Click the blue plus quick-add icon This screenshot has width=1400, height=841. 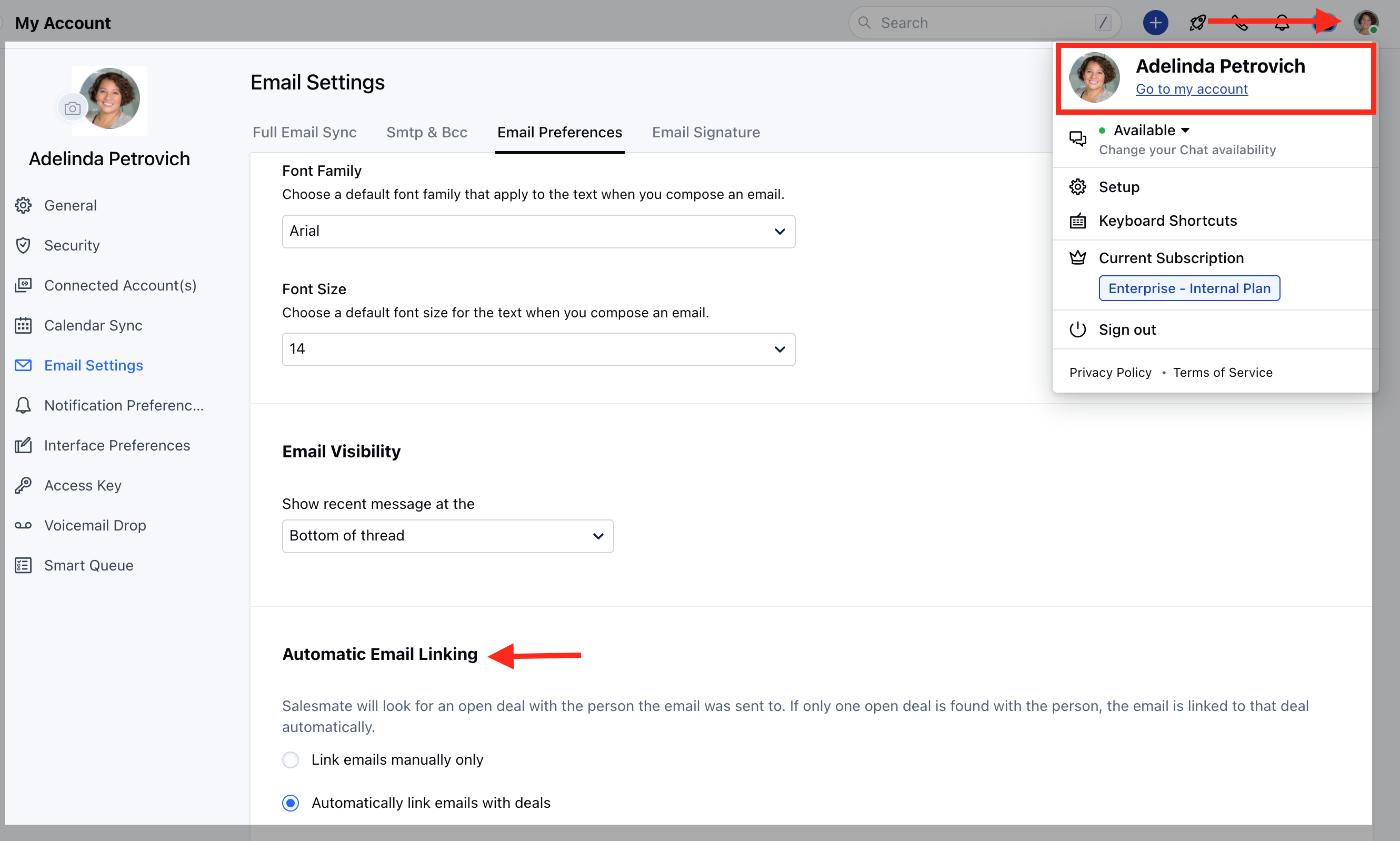click(1155, 23)
